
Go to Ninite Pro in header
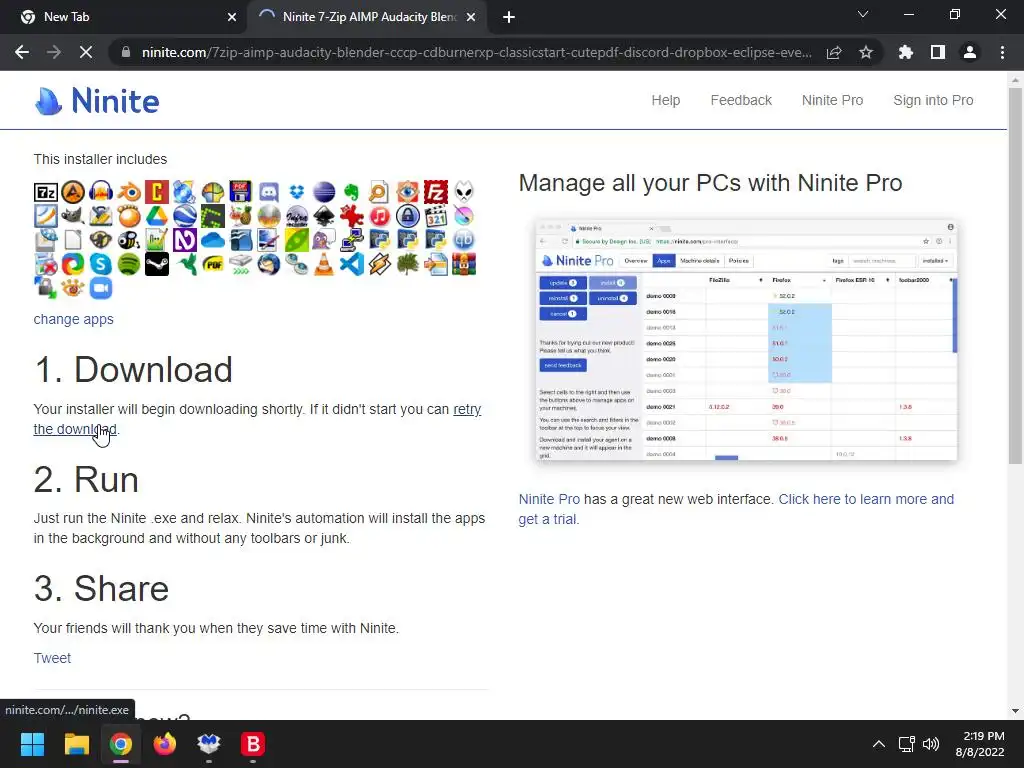[x=832, y=100]
